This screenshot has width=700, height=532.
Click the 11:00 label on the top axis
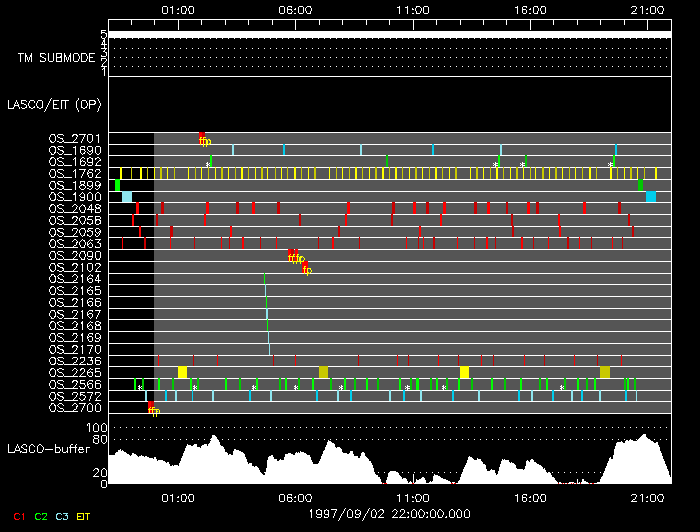point(413,10)
